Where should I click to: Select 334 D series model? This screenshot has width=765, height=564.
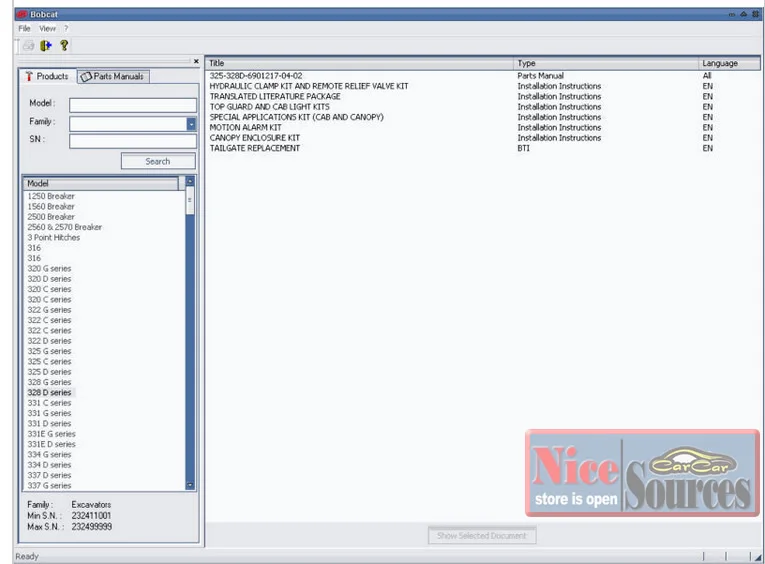tap(49, 465)
